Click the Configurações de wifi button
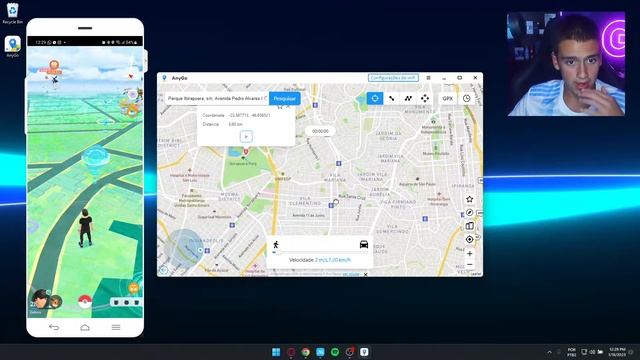 tap(393, 78)
